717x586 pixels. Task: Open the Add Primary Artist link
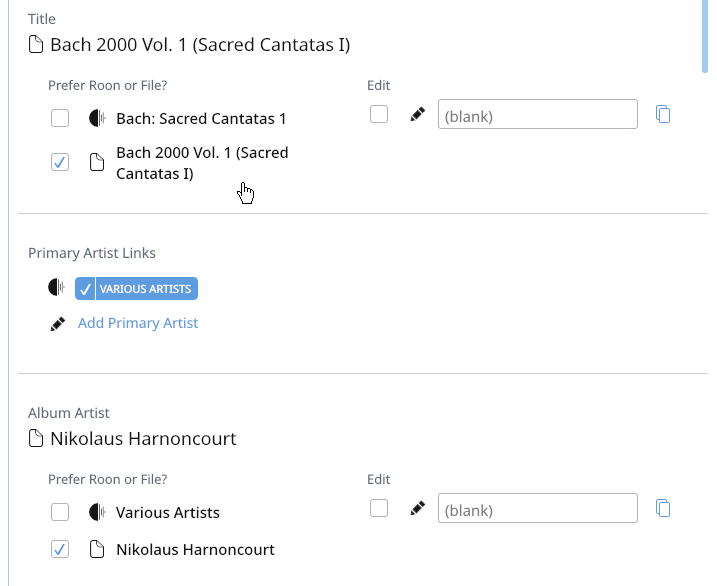(x=138, y=323)
